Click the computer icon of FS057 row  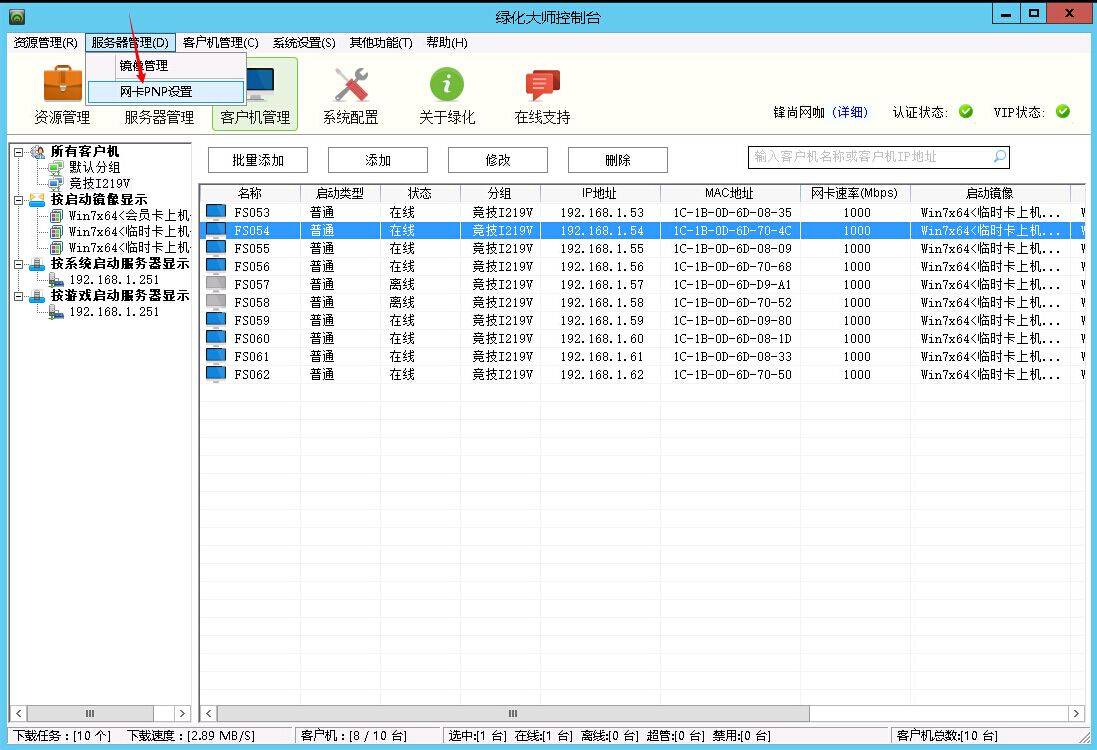click(215, 284)
